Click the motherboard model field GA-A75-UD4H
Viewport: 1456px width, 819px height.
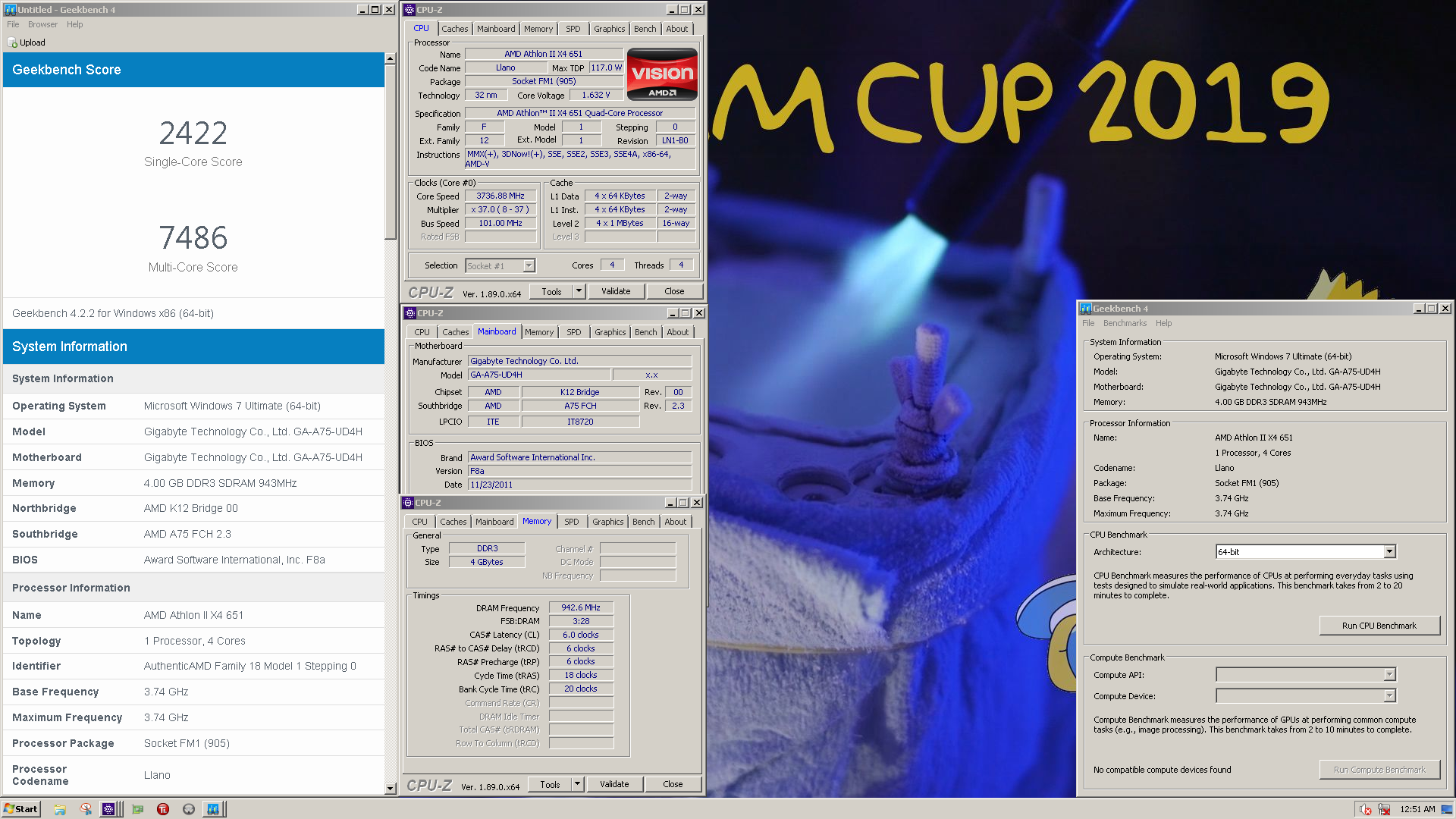(x=539, y=375)
